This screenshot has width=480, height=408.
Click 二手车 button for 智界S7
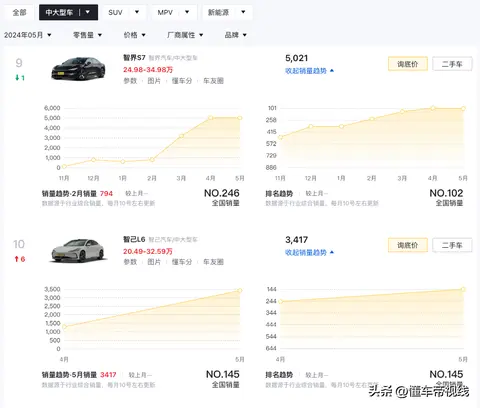(x=452, y=64)
